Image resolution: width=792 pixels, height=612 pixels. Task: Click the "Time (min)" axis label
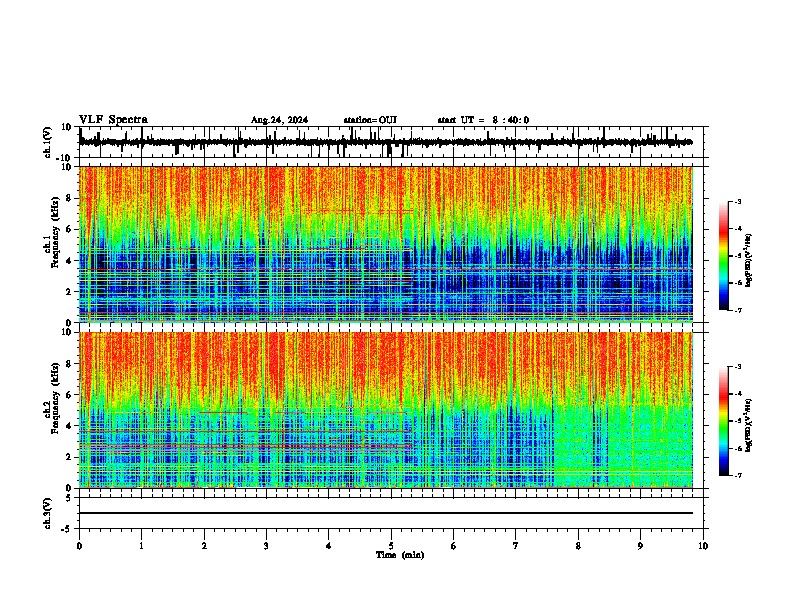[x=400, y=555]
